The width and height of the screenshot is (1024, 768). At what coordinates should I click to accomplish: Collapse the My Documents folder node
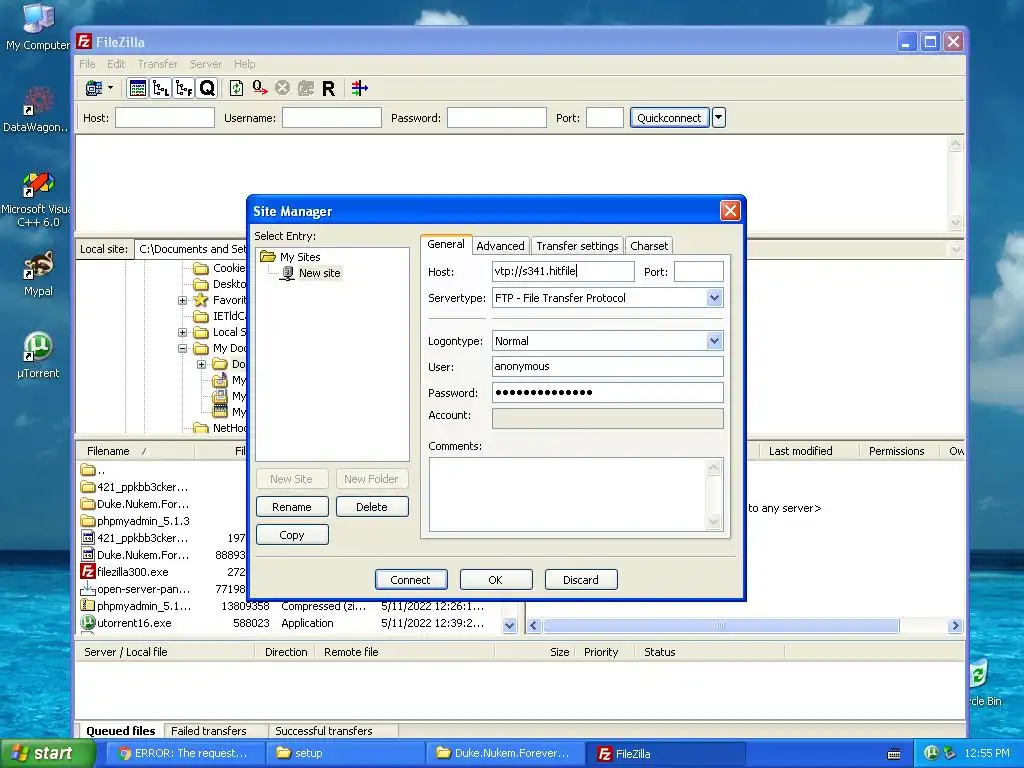click(182, 349)
